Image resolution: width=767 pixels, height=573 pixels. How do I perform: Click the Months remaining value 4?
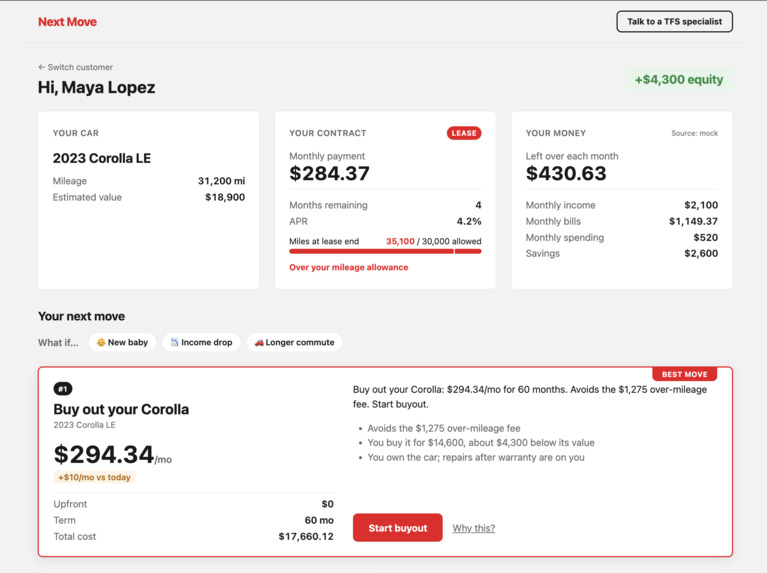(478, 205)
